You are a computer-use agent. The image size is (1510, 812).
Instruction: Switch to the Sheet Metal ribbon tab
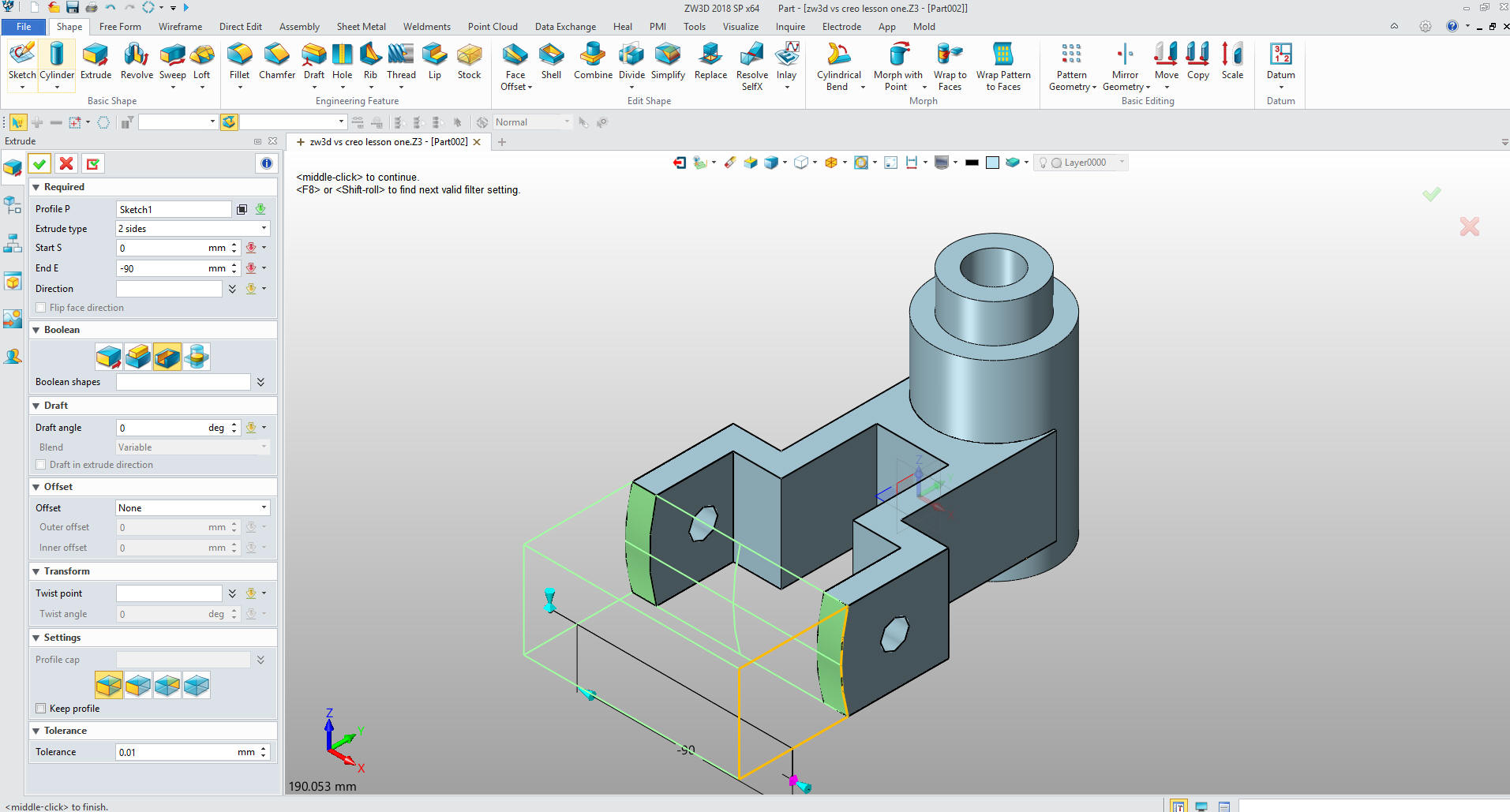pos(361,26)
